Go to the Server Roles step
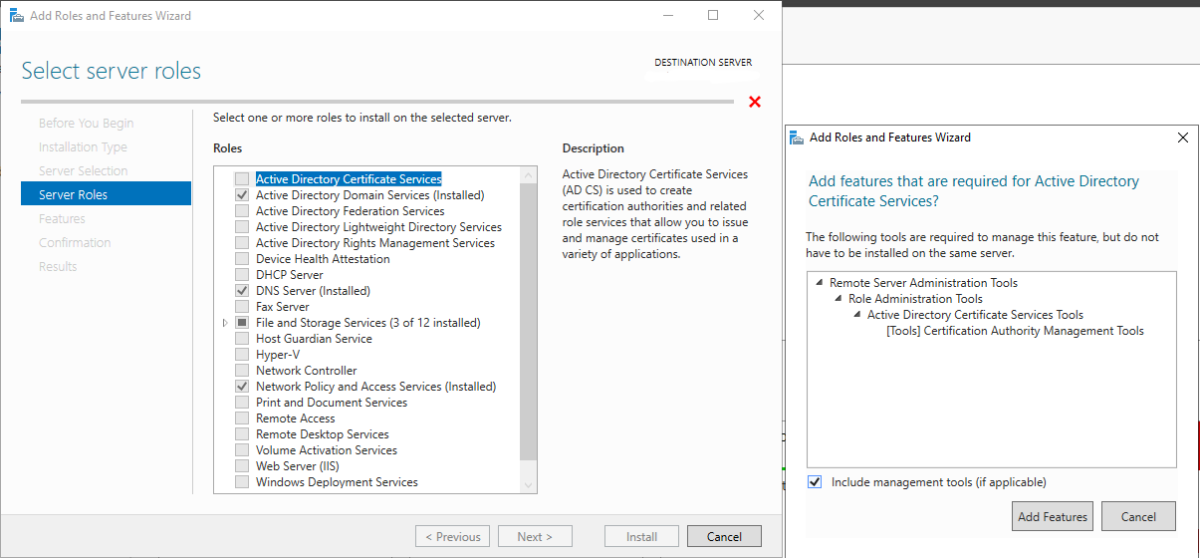Viewport: 1200px width, 558px height. point(73,195)
